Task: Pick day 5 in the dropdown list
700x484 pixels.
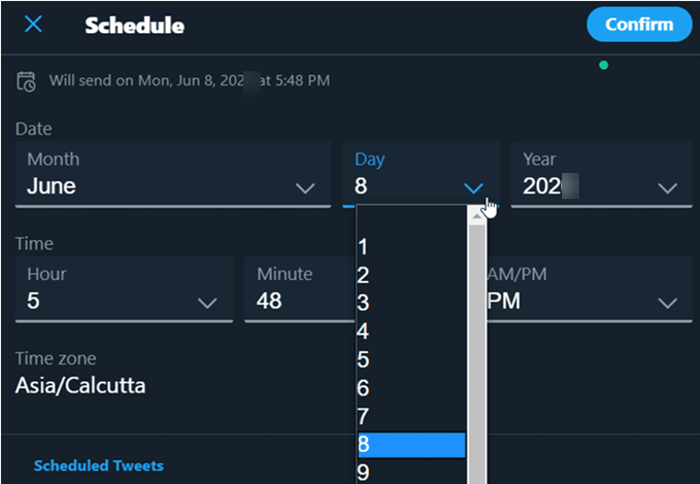Action: pyautogui.click(x=411, y=360)
